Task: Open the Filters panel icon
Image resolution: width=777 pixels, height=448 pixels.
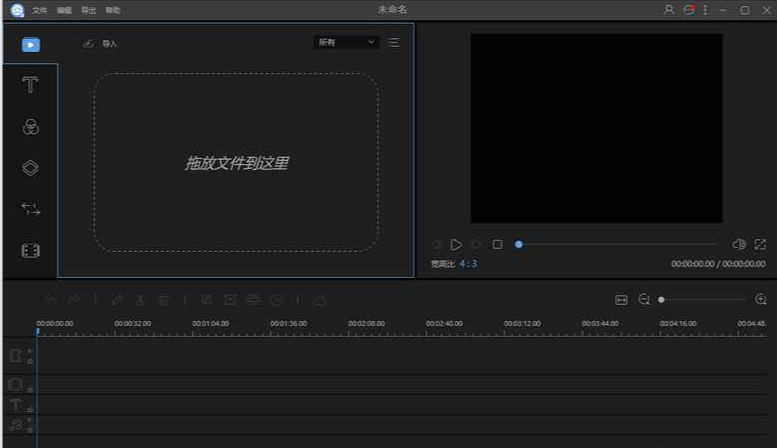Action: [x=30, y=127]
